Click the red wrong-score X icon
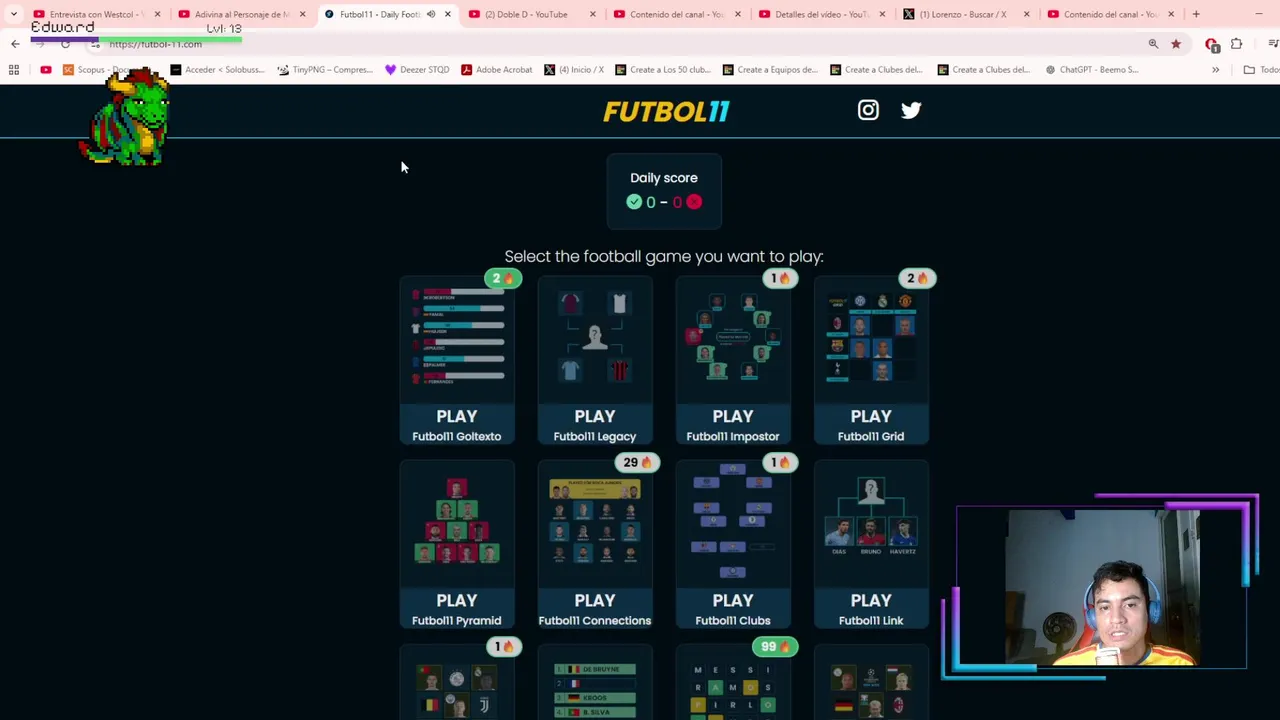This screenshot has width=1280, height=720. [694, 202]
